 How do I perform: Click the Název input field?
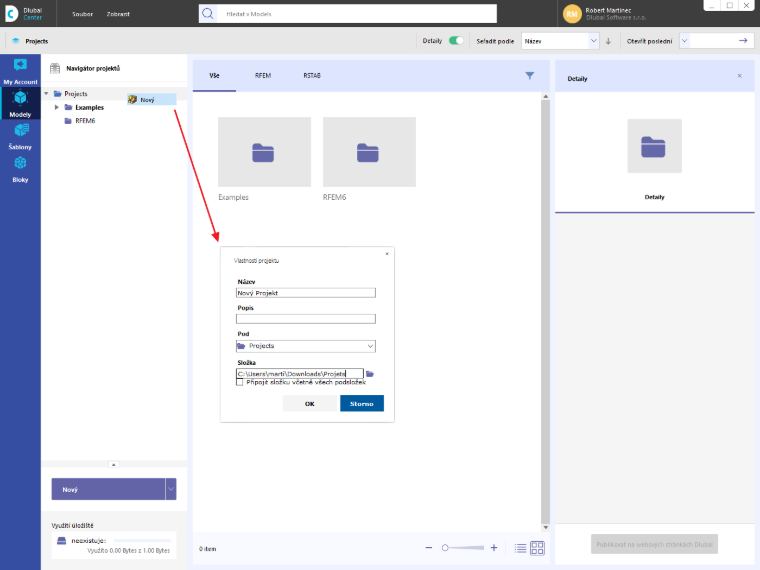point(306,293)
